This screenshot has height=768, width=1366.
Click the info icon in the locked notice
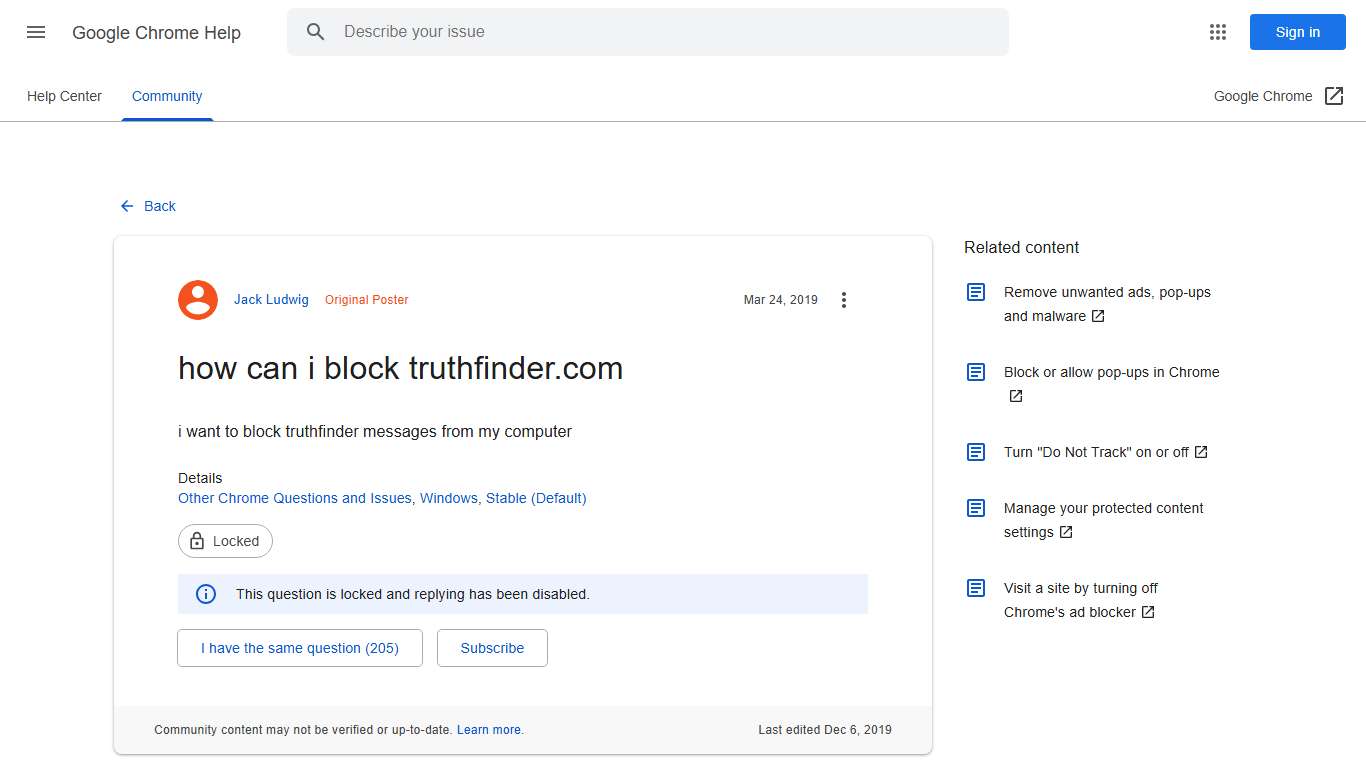tap(205, 593)
